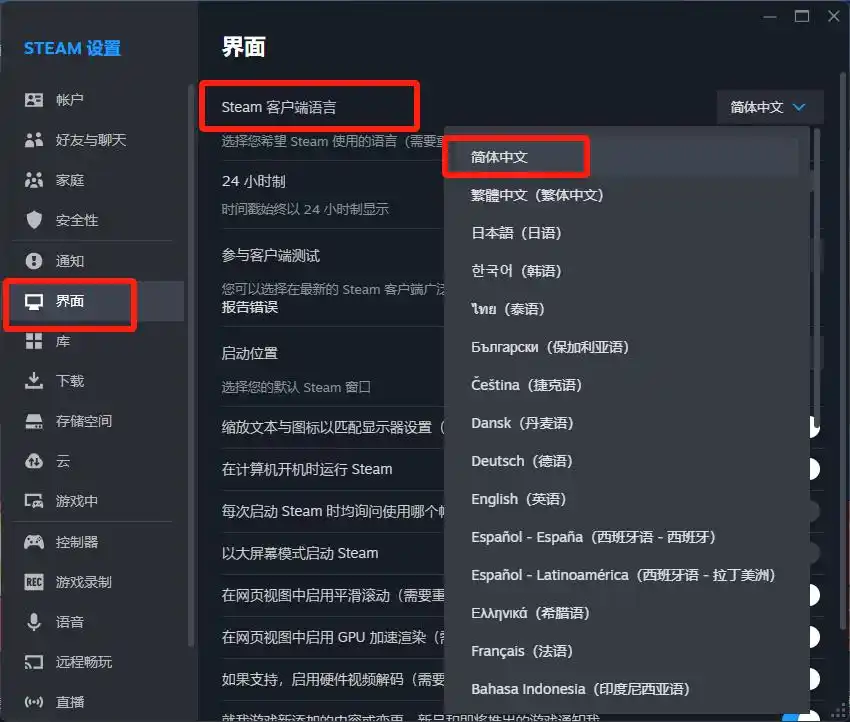Switch language to Deutsch (德语)

(621, 461)
